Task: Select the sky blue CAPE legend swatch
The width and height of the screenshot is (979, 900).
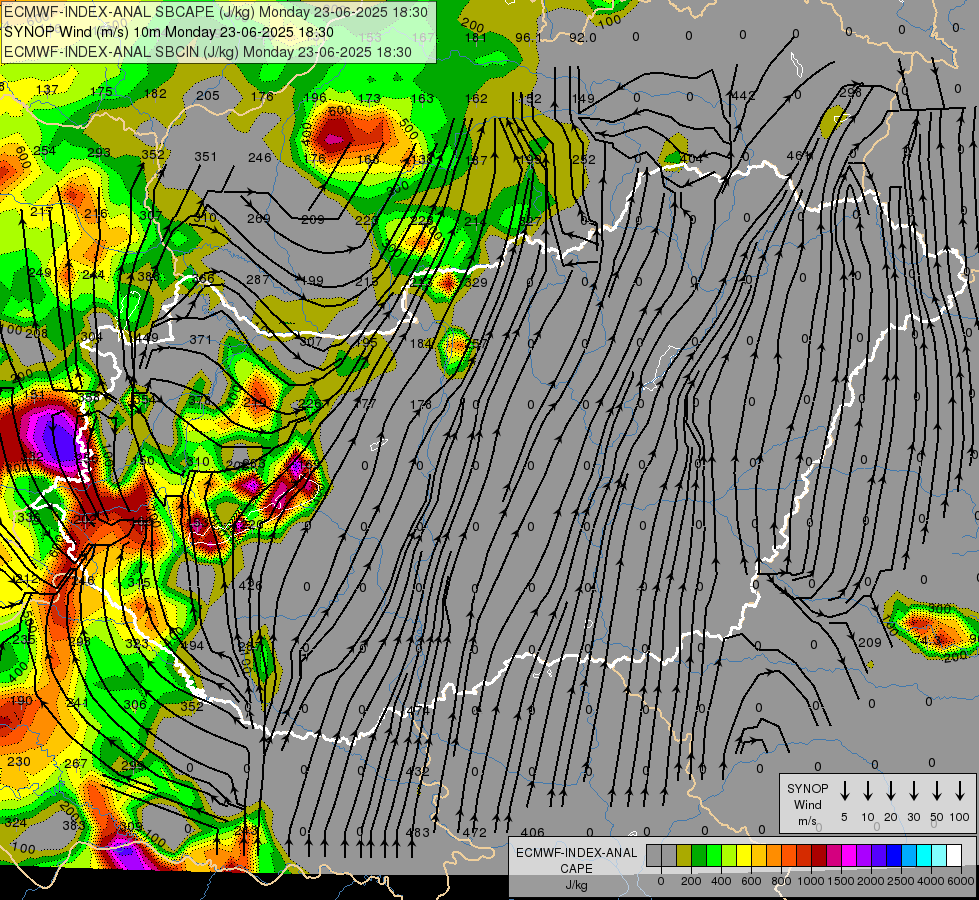Action: (x=908, y=855)
